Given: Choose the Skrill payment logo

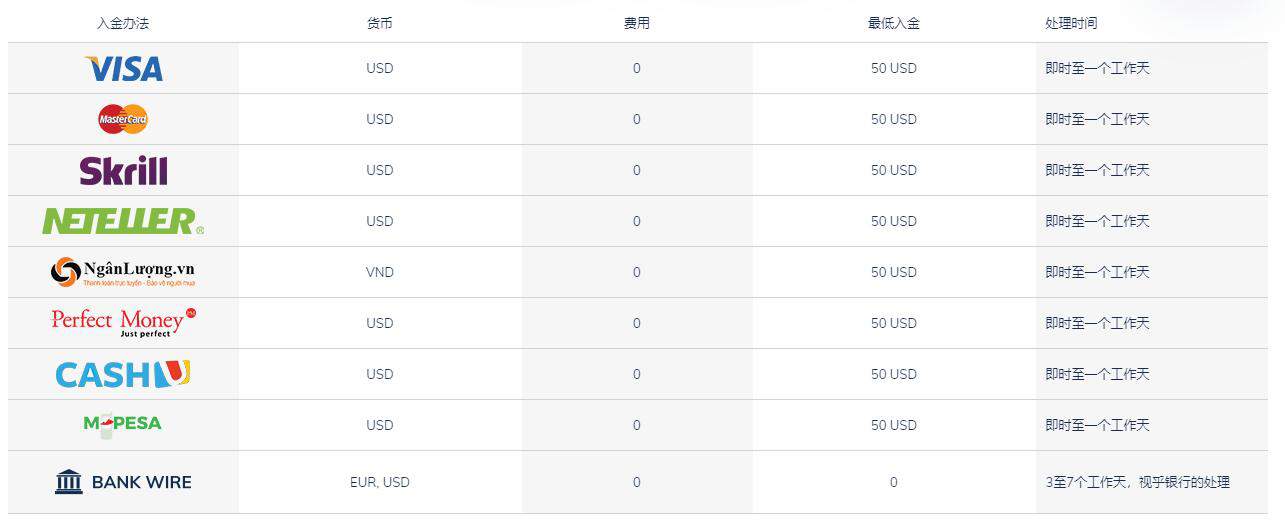Looking at the screenshot, I should (x=123, y=170).
